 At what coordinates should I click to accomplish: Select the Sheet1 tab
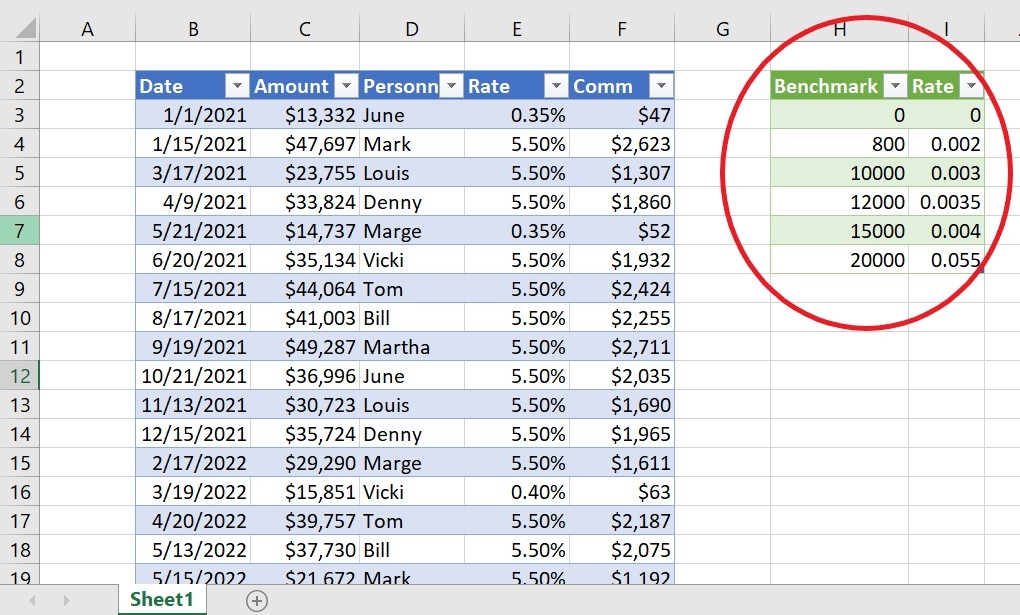click(161, 599)
